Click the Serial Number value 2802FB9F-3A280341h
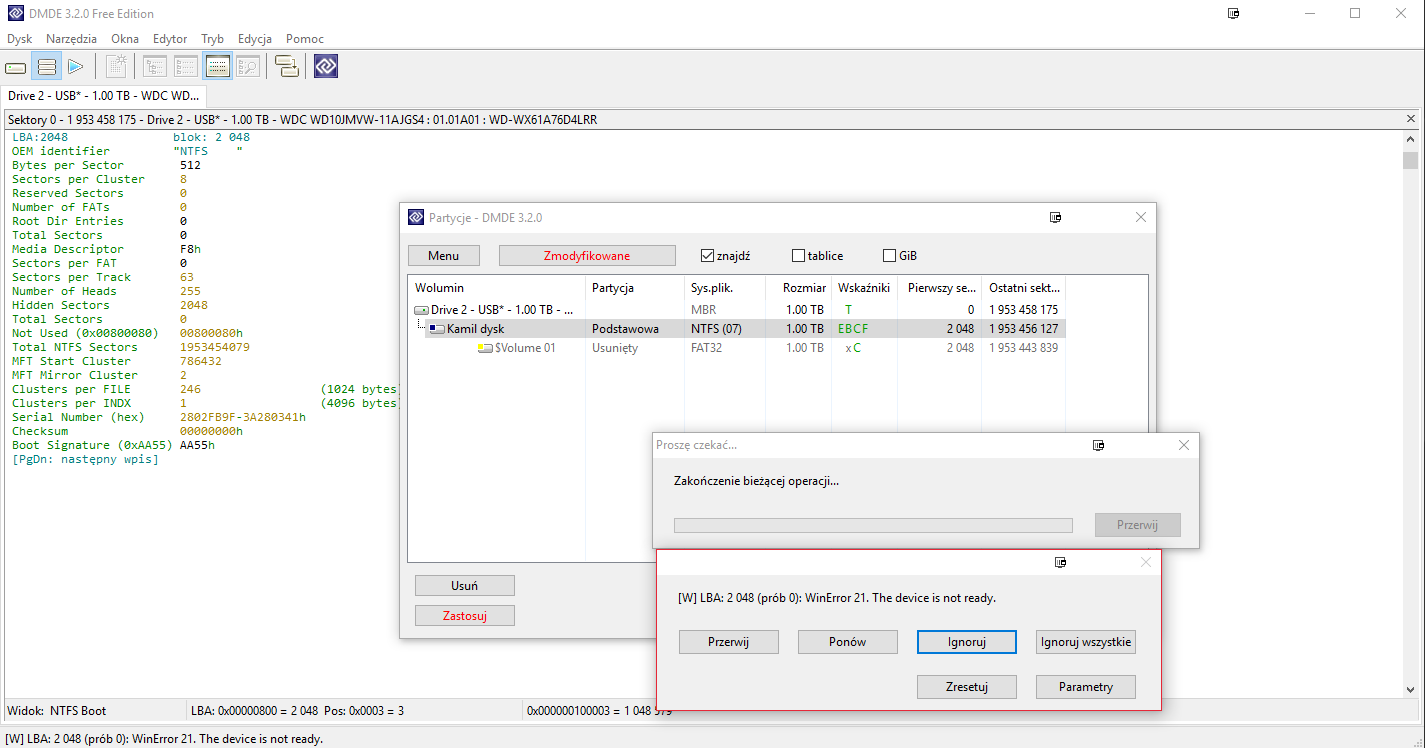Viewport: 1425px width, 748px height. [x=242, y=417]
